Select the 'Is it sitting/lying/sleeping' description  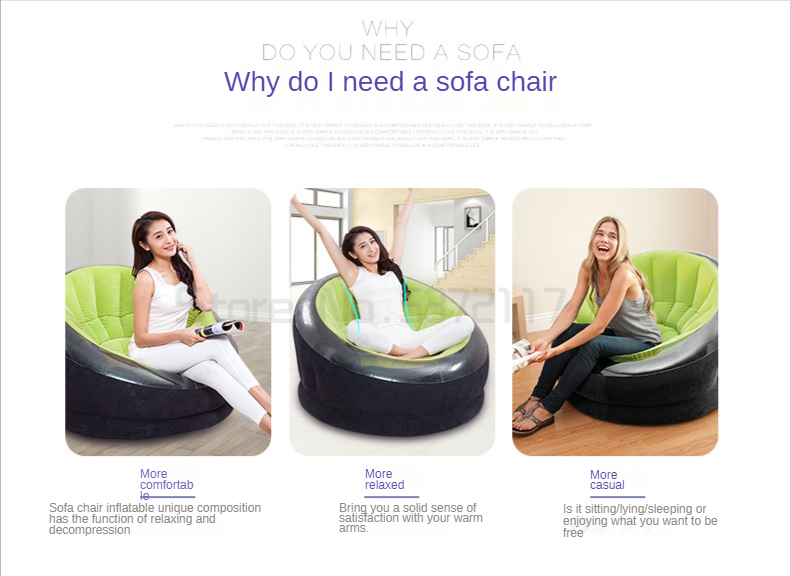coord(640,521)
